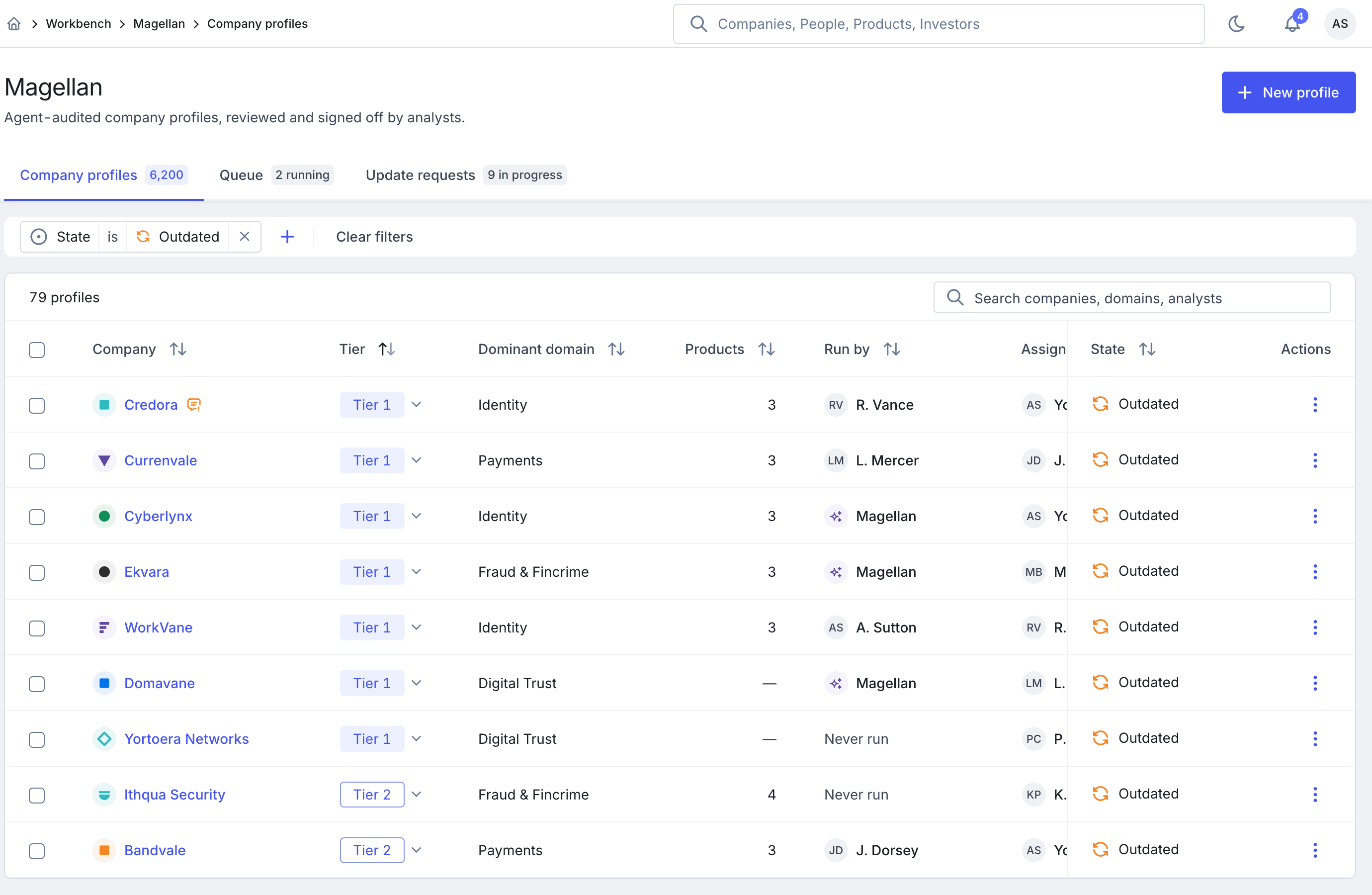Screen dimensions: 1372x895
Task: Tick the Cyberlynx row checkbox
Action: pyautogui.click(x=37, y=517)
